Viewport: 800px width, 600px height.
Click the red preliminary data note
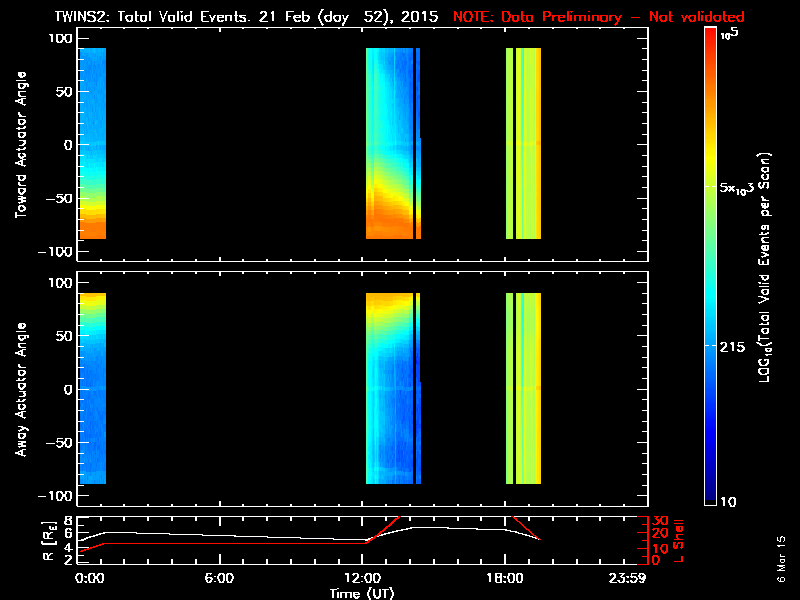click(598, 17)
